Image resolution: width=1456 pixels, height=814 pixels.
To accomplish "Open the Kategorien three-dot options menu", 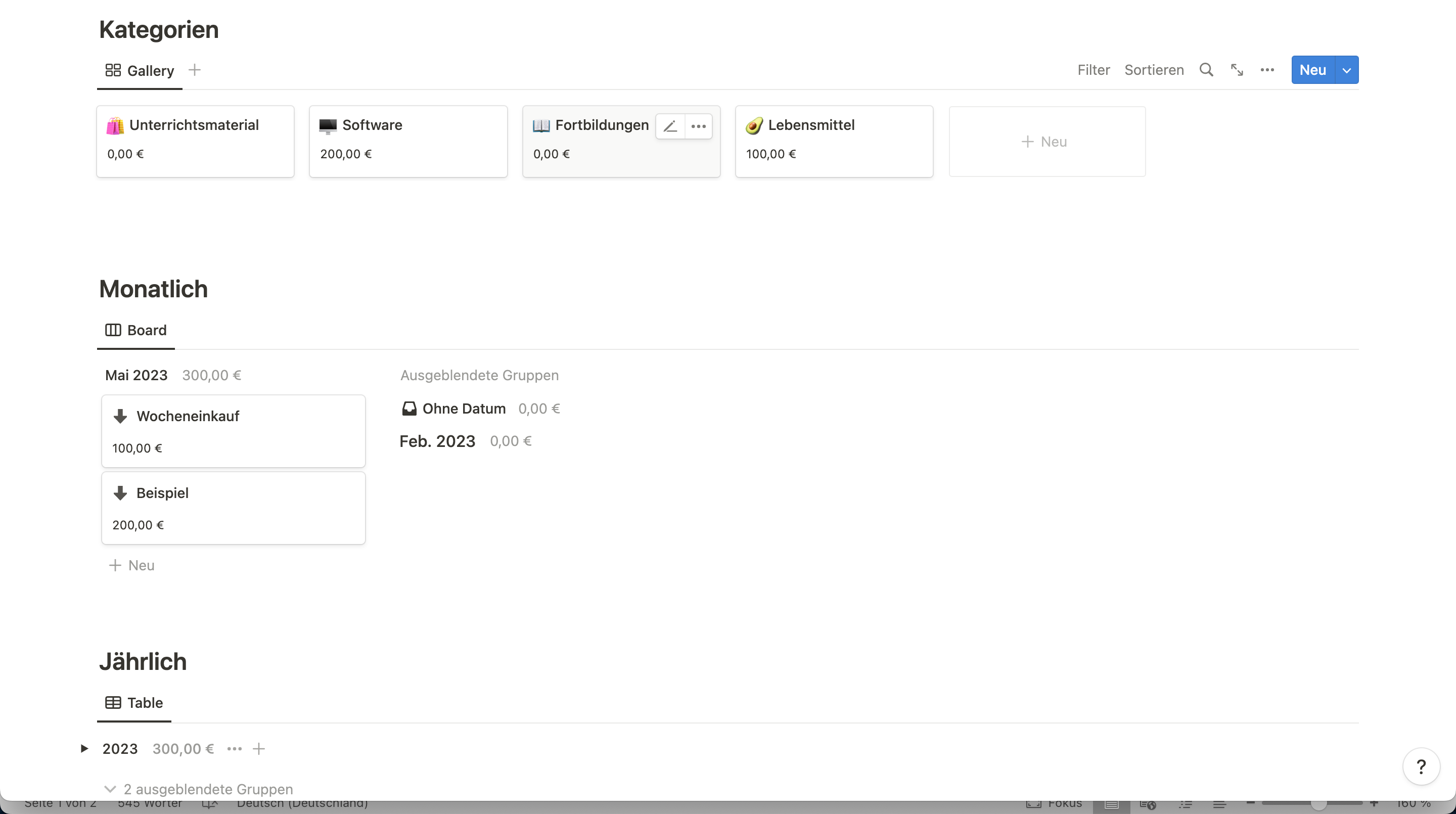I will coord(1266,70).
